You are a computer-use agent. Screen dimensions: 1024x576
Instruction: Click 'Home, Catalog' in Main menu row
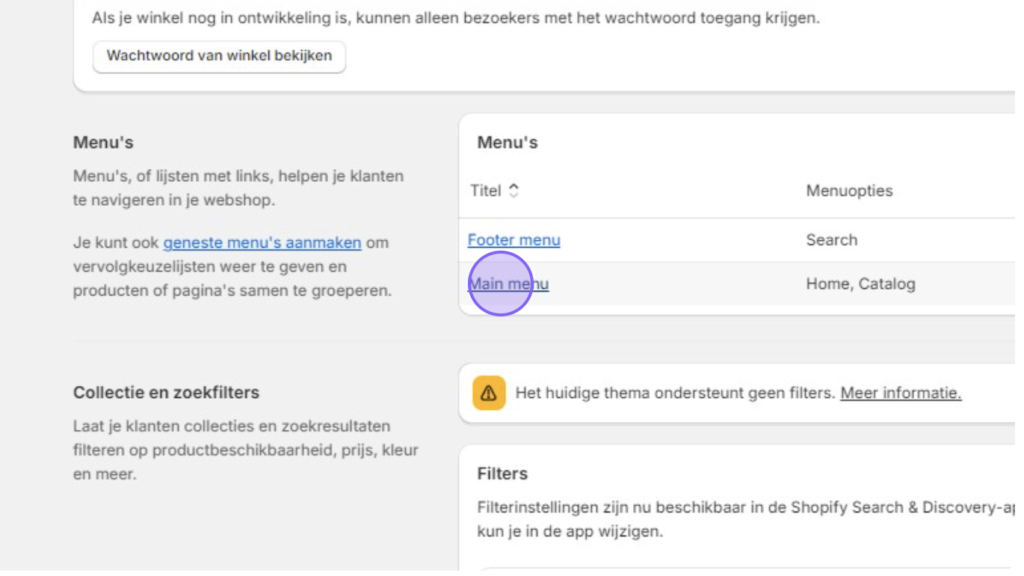(860, 284)
